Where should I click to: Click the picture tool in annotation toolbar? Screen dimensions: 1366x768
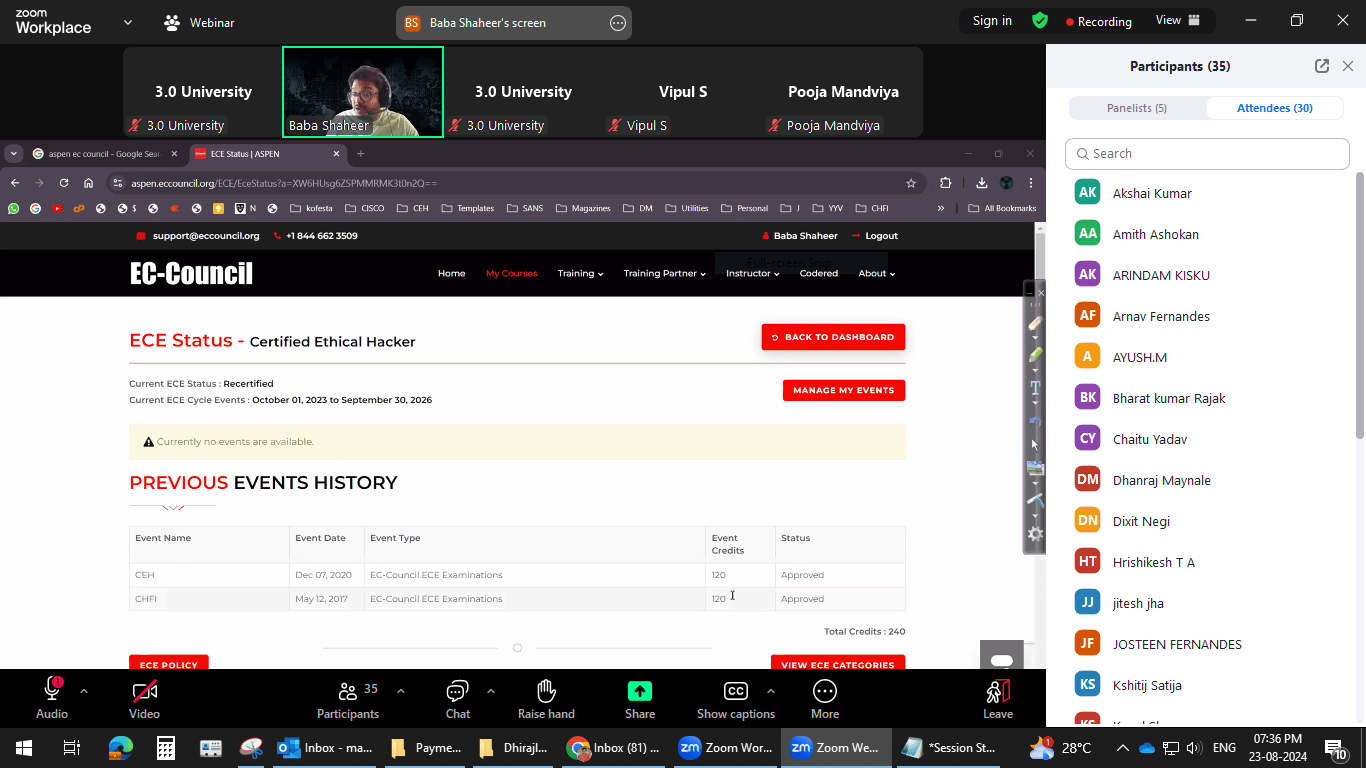[1035, 468]
